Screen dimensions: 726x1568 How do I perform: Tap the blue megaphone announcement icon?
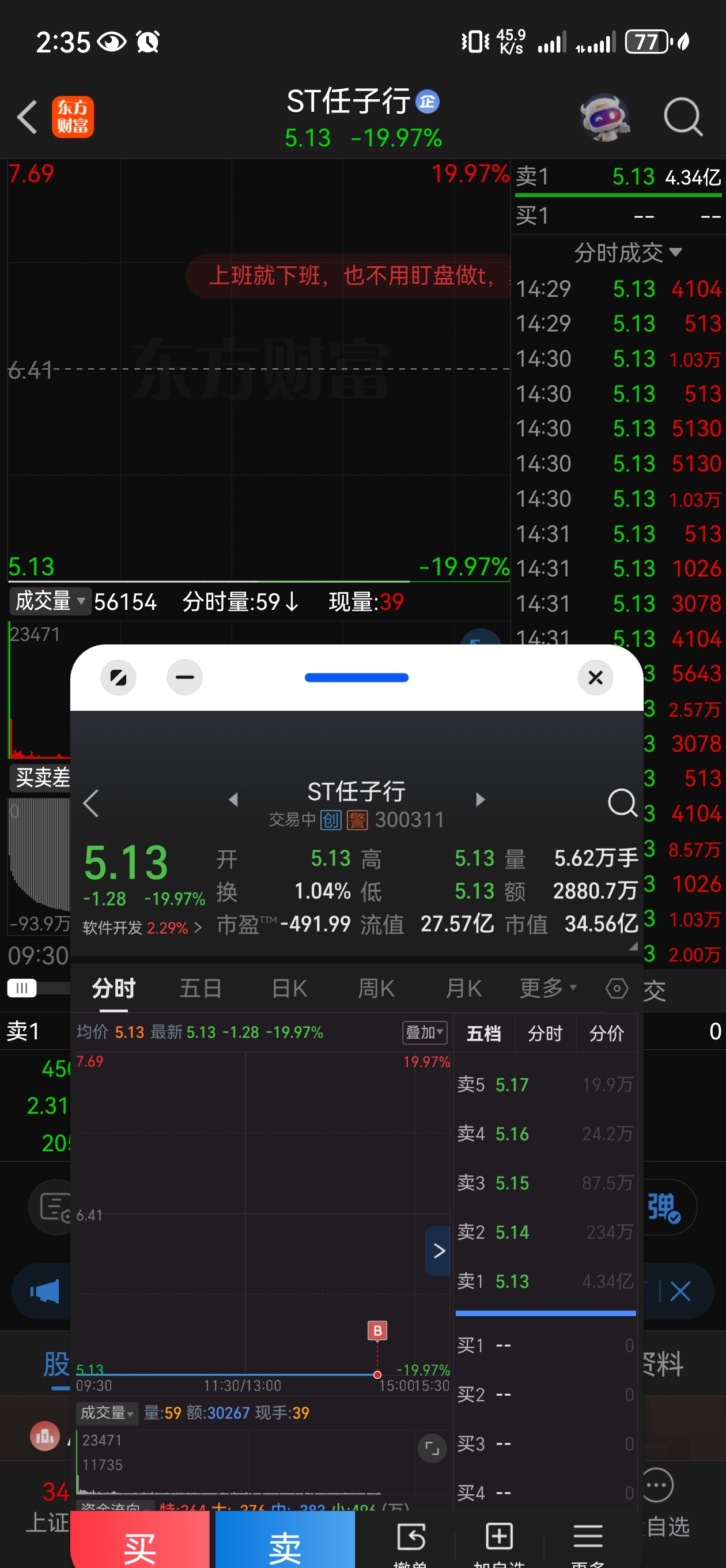click(46, 1291)
